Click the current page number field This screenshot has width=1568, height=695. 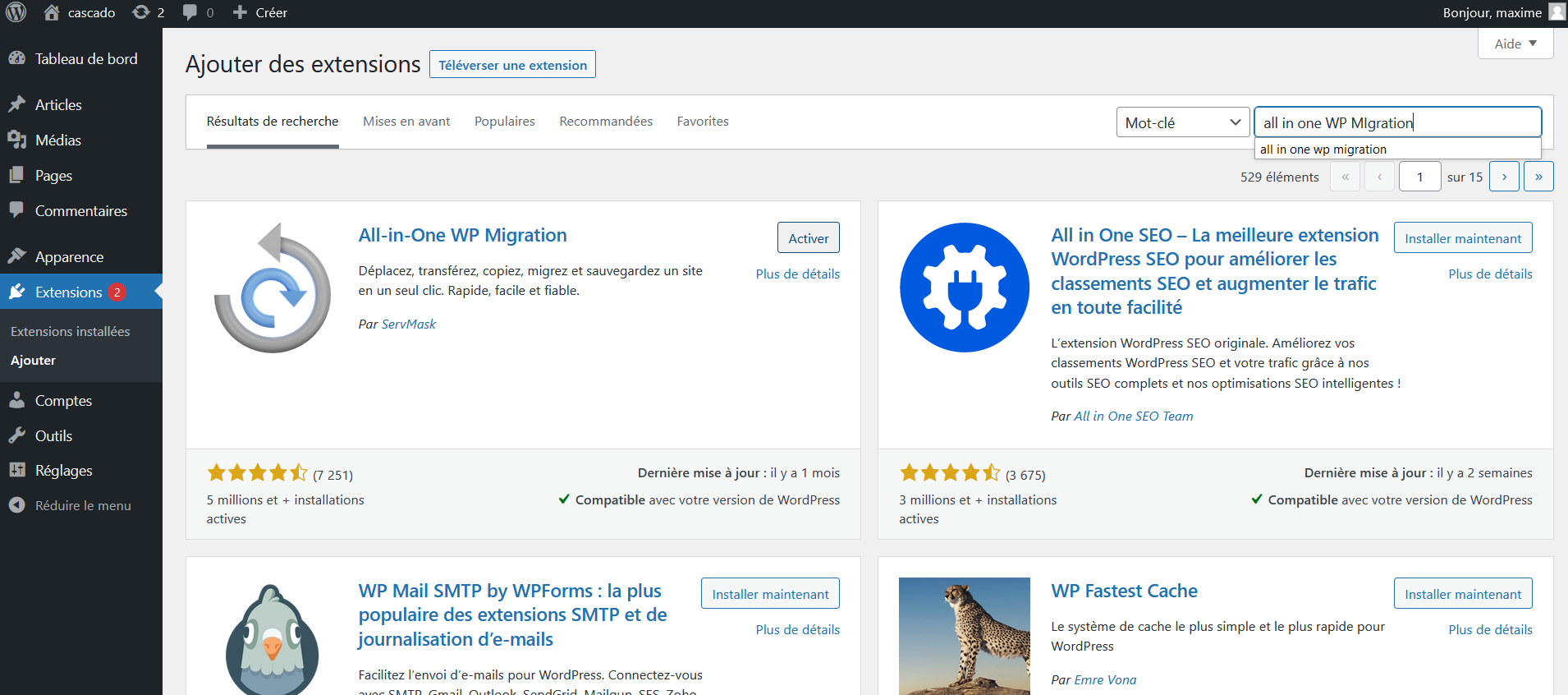(x=1419, y=177)
